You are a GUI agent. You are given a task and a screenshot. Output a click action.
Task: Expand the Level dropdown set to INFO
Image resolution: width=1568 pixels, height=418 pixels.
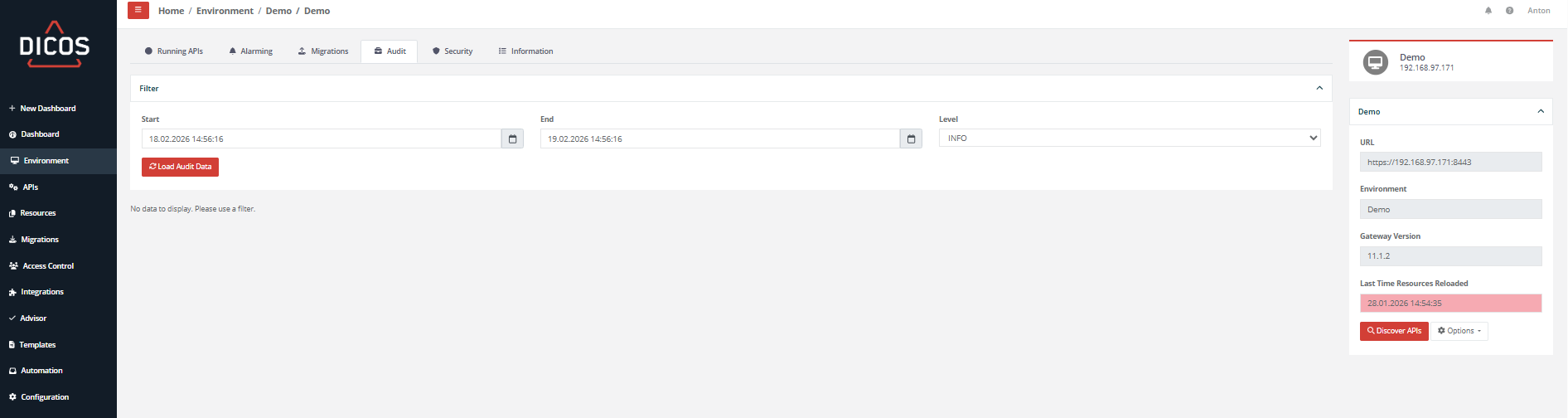point(1129,139)
